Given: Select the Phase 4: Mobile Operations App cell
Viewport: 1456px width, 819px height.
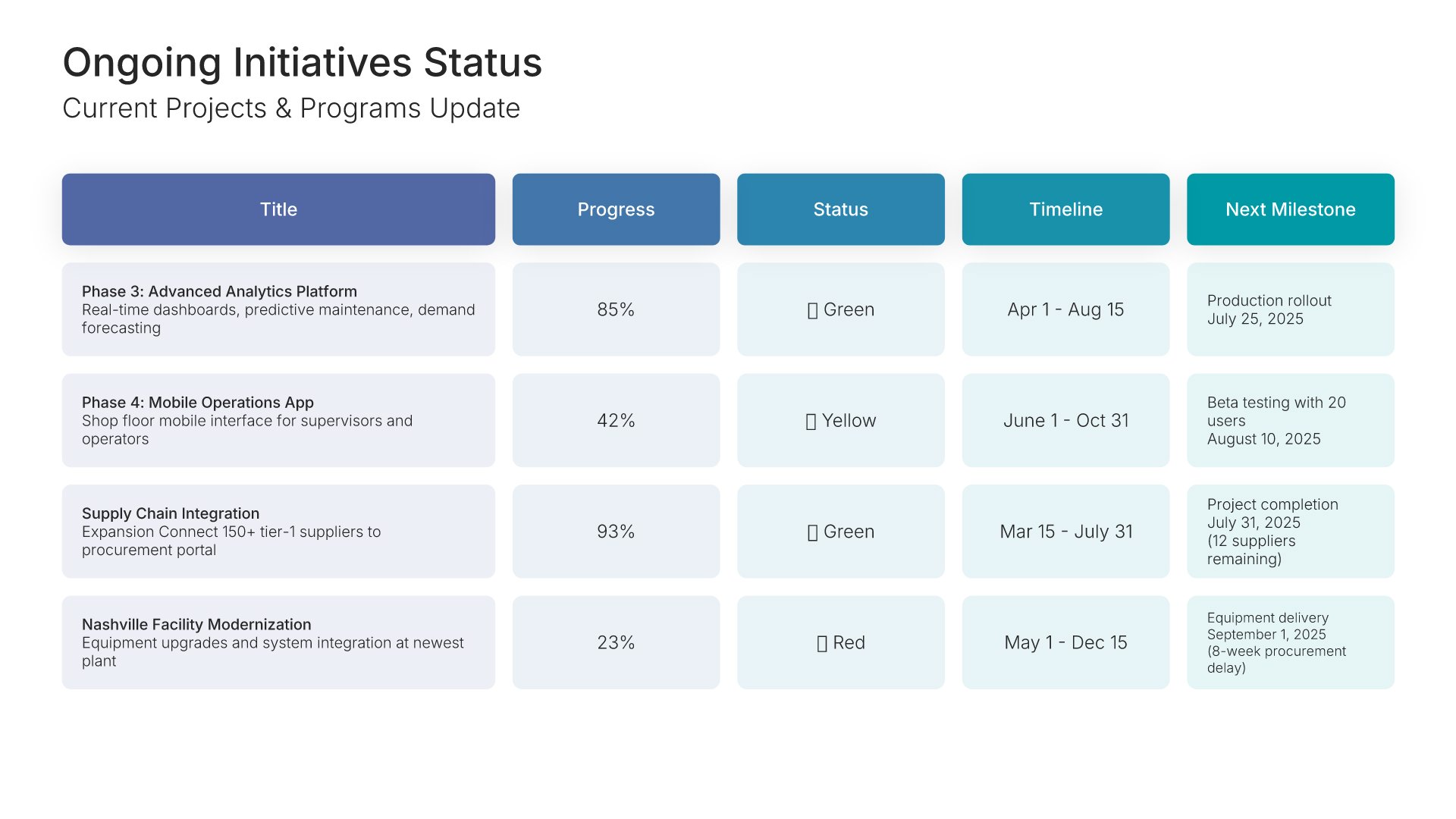Looking at the screenshot, I should point(278,420).
